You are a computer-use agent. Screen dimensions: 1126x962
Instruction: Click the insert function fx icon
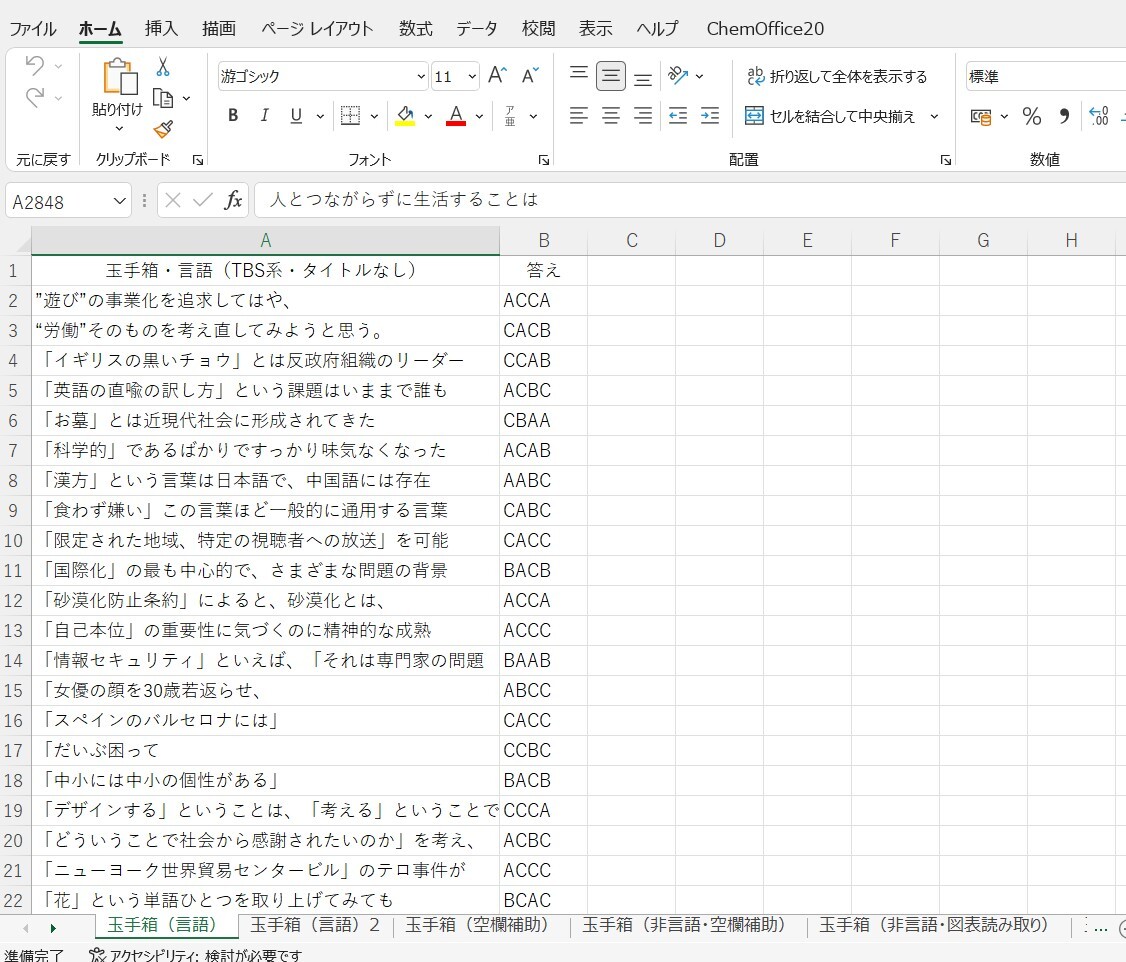pyautogui.click(x=233, y=200)
